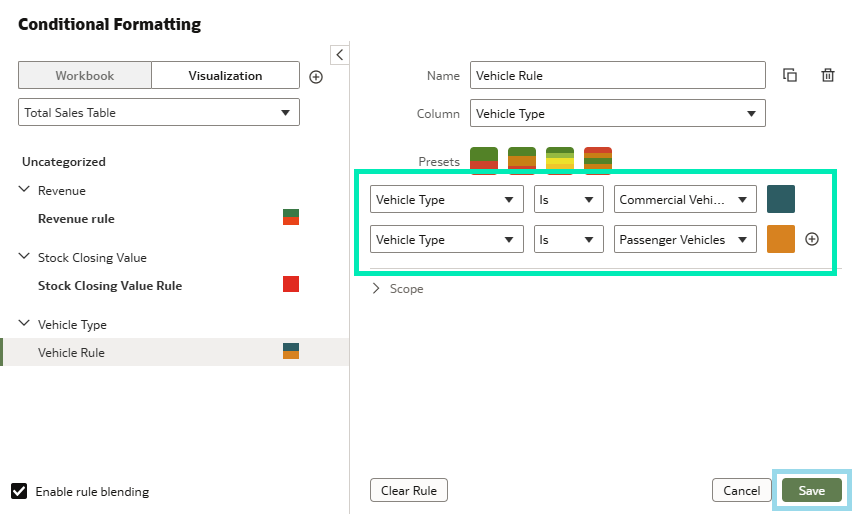The width and height of the screenshot is (853, 514).
Task: Select the Visualization tab
Action: point(225,76)
